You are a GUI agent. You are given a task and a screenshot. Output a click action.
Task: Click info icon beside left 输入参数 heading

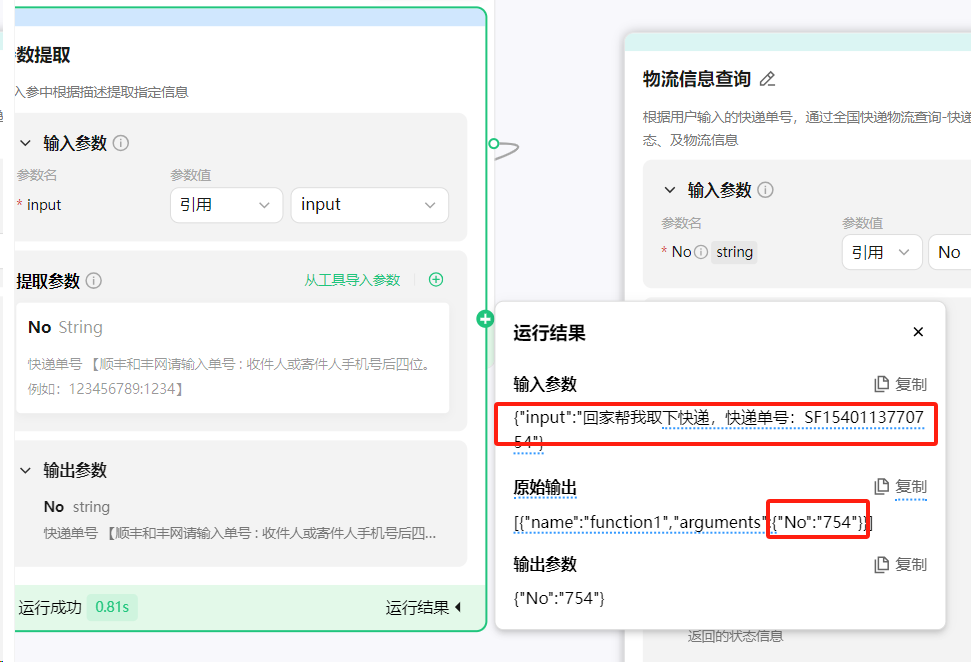tap(121, 143)
